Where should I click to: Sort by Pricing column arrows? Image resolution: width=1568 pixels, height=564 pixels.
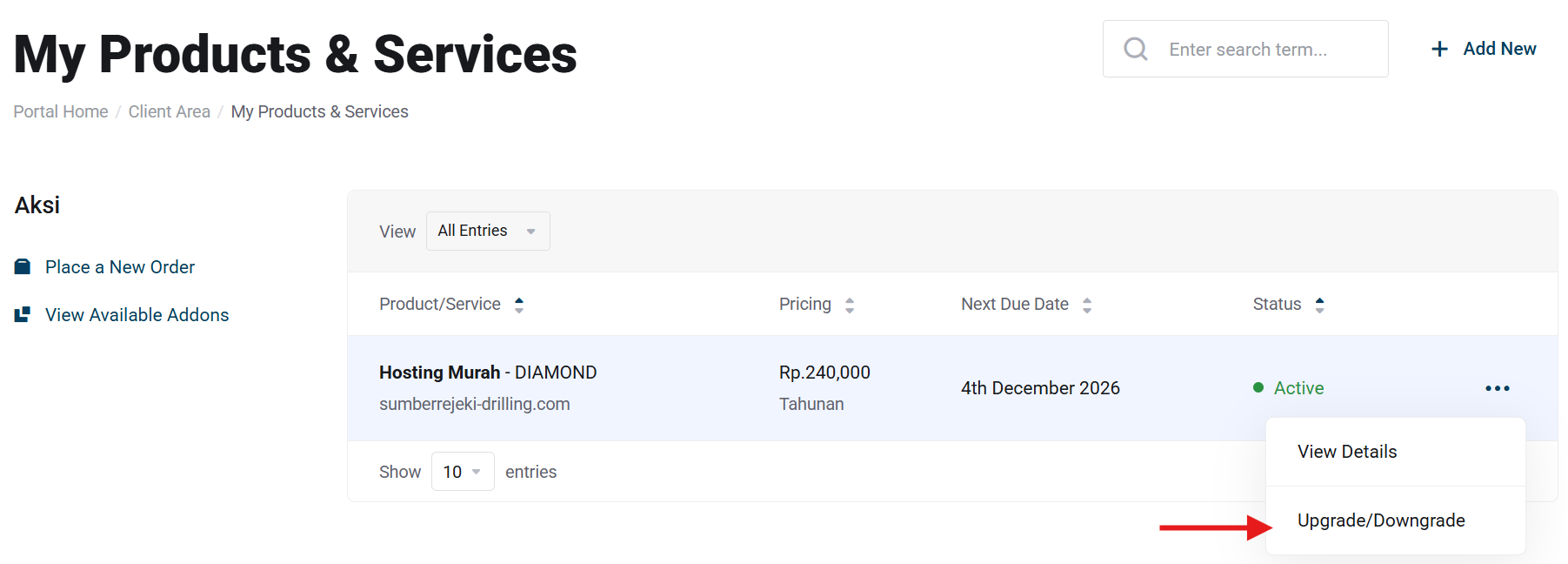[850, 305]
